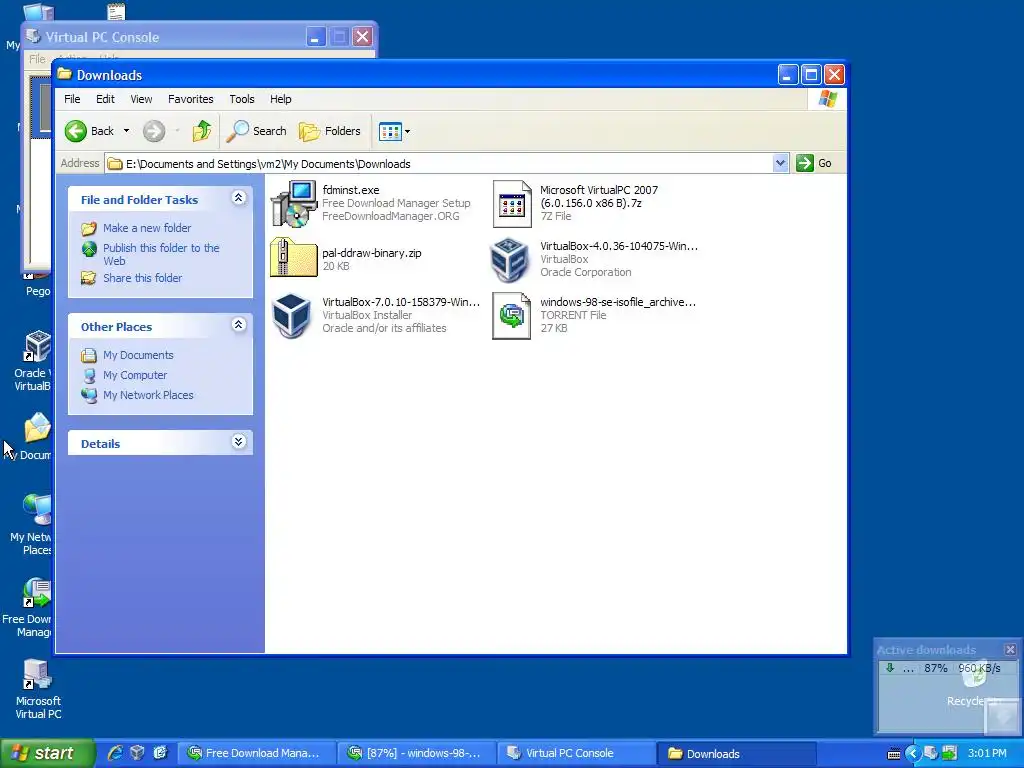
Task: Launch Internet Explorer from quick launch
Action: tap(116, 754)
